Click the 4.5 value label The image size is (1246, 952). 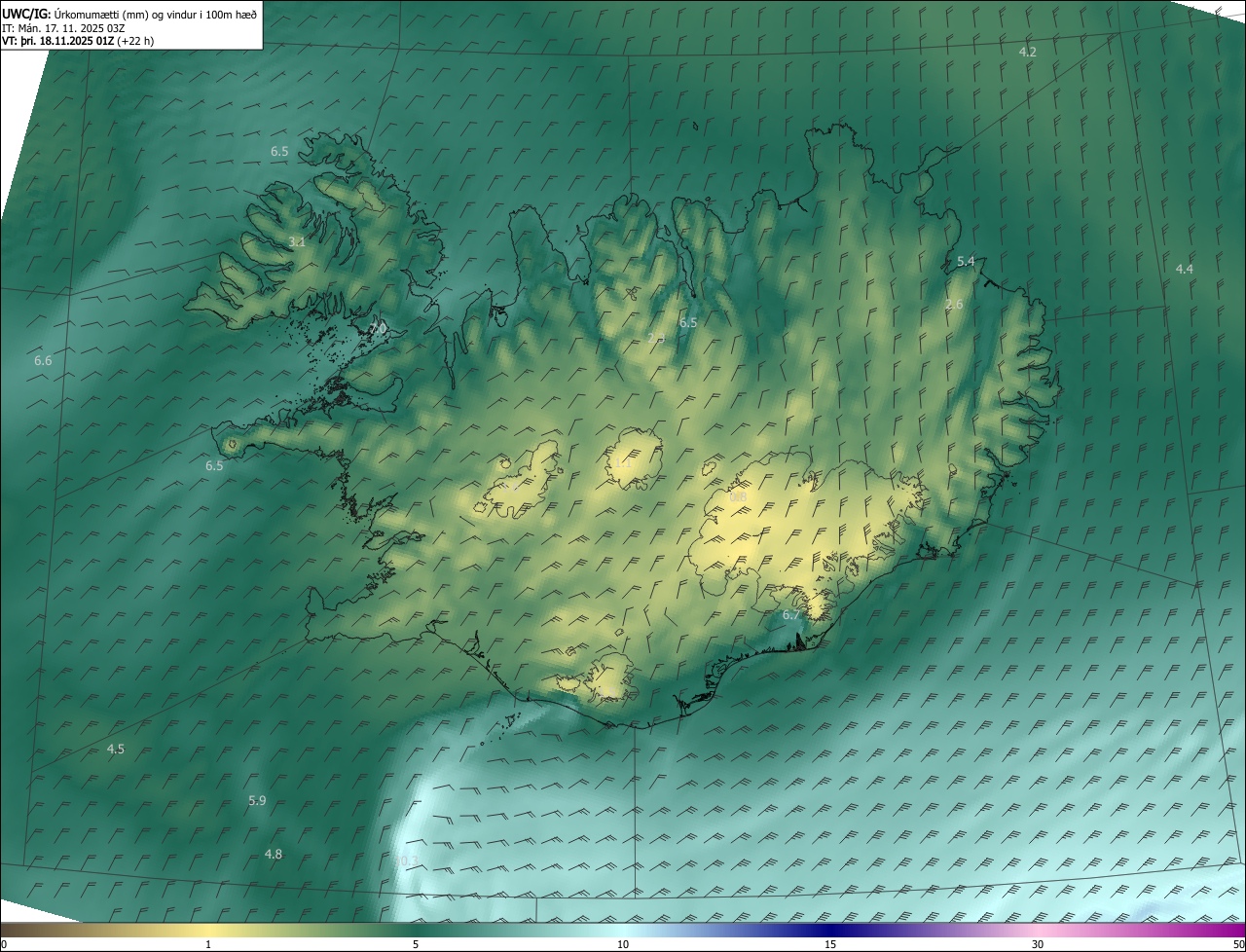pyautogui.click(x=115, y=750)
